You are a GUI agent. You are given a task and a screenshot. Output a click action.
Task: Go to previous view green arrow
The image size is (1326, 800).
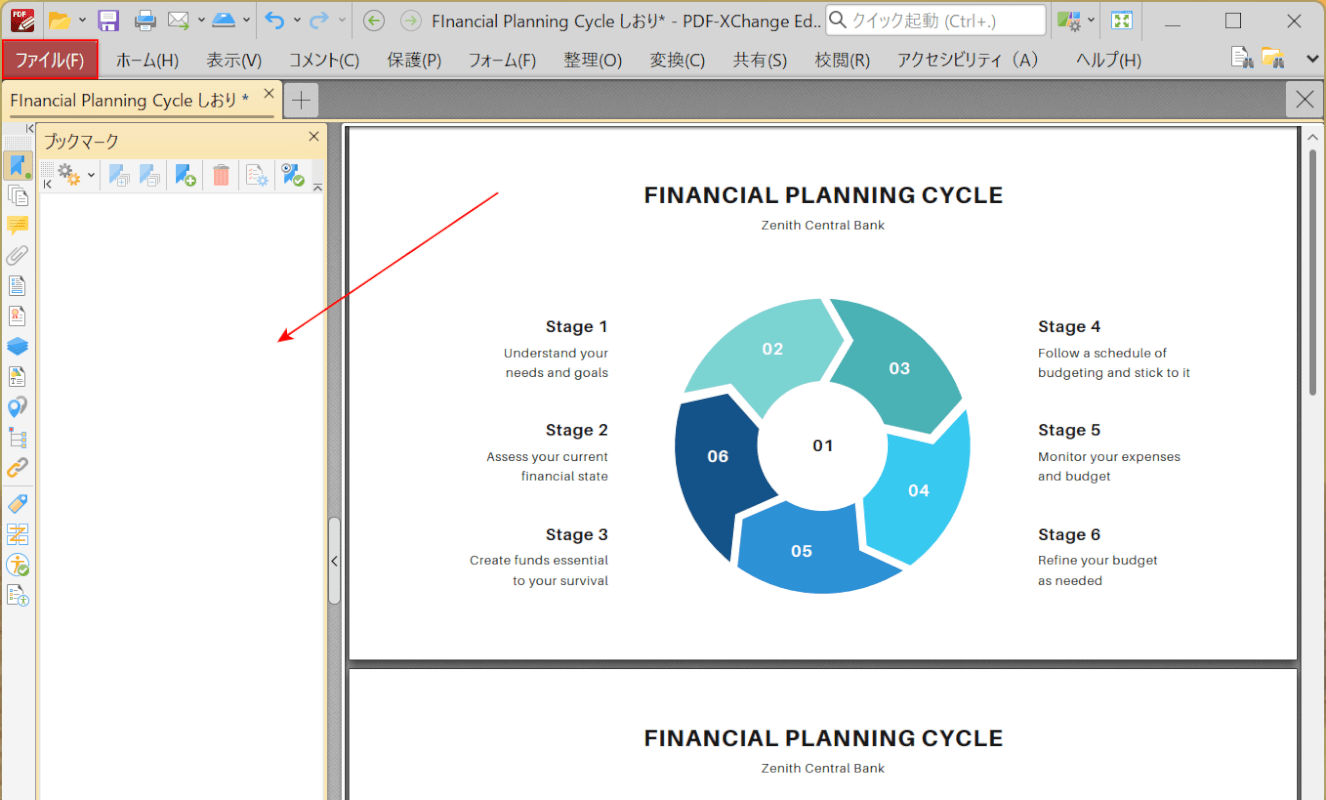374,20
